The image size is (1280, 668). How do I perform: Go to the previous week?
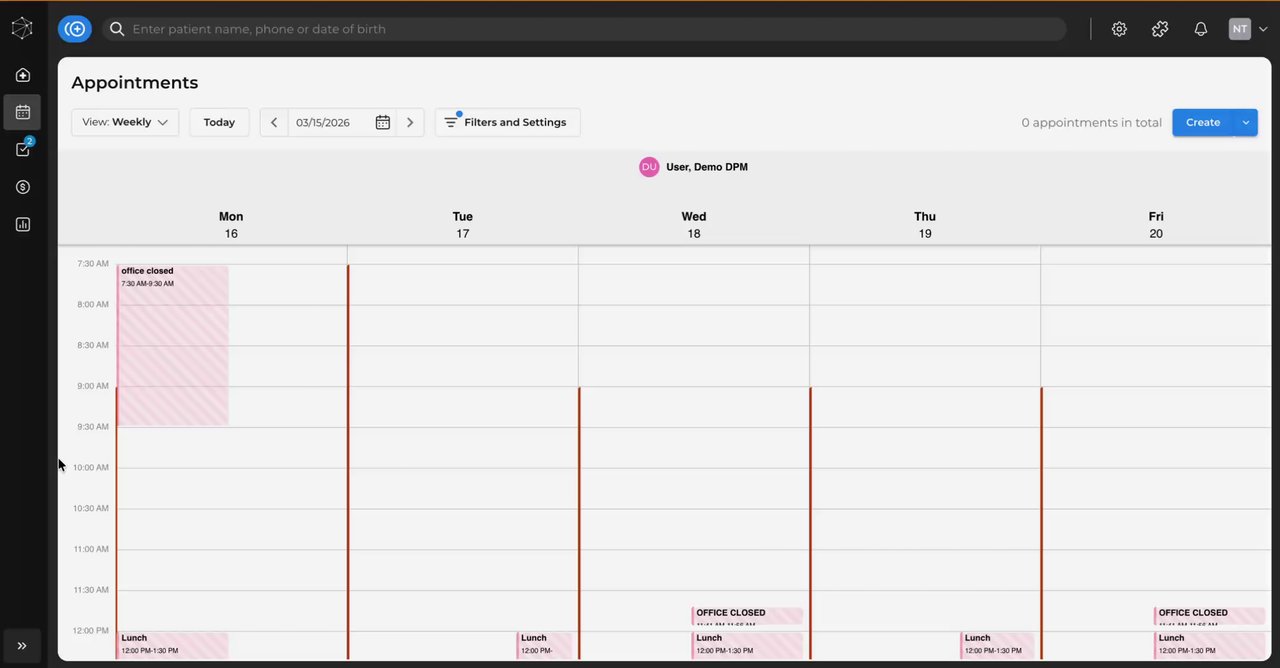274,122
